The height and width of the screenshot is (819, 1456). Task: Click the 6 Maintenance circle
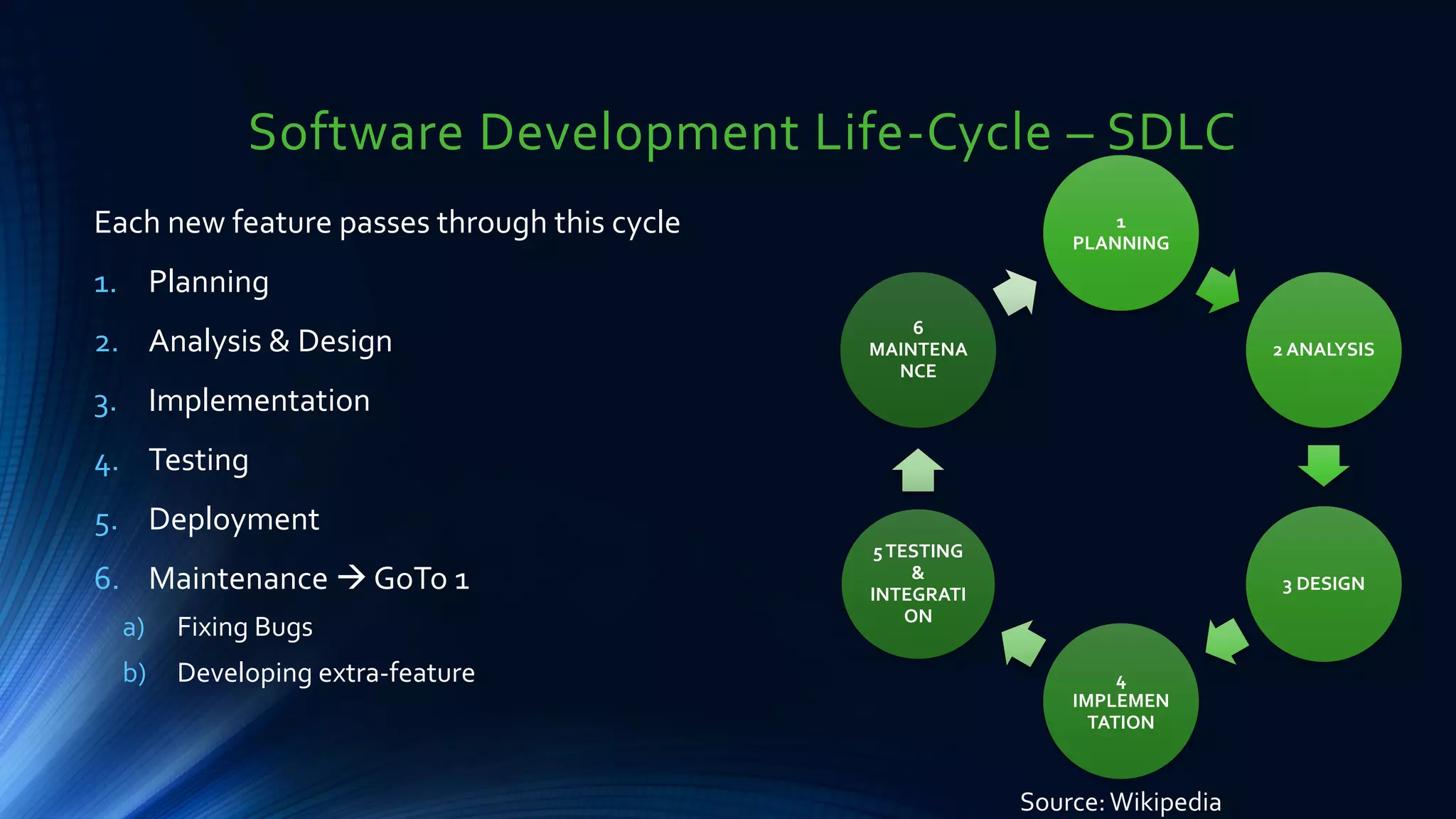918,350
